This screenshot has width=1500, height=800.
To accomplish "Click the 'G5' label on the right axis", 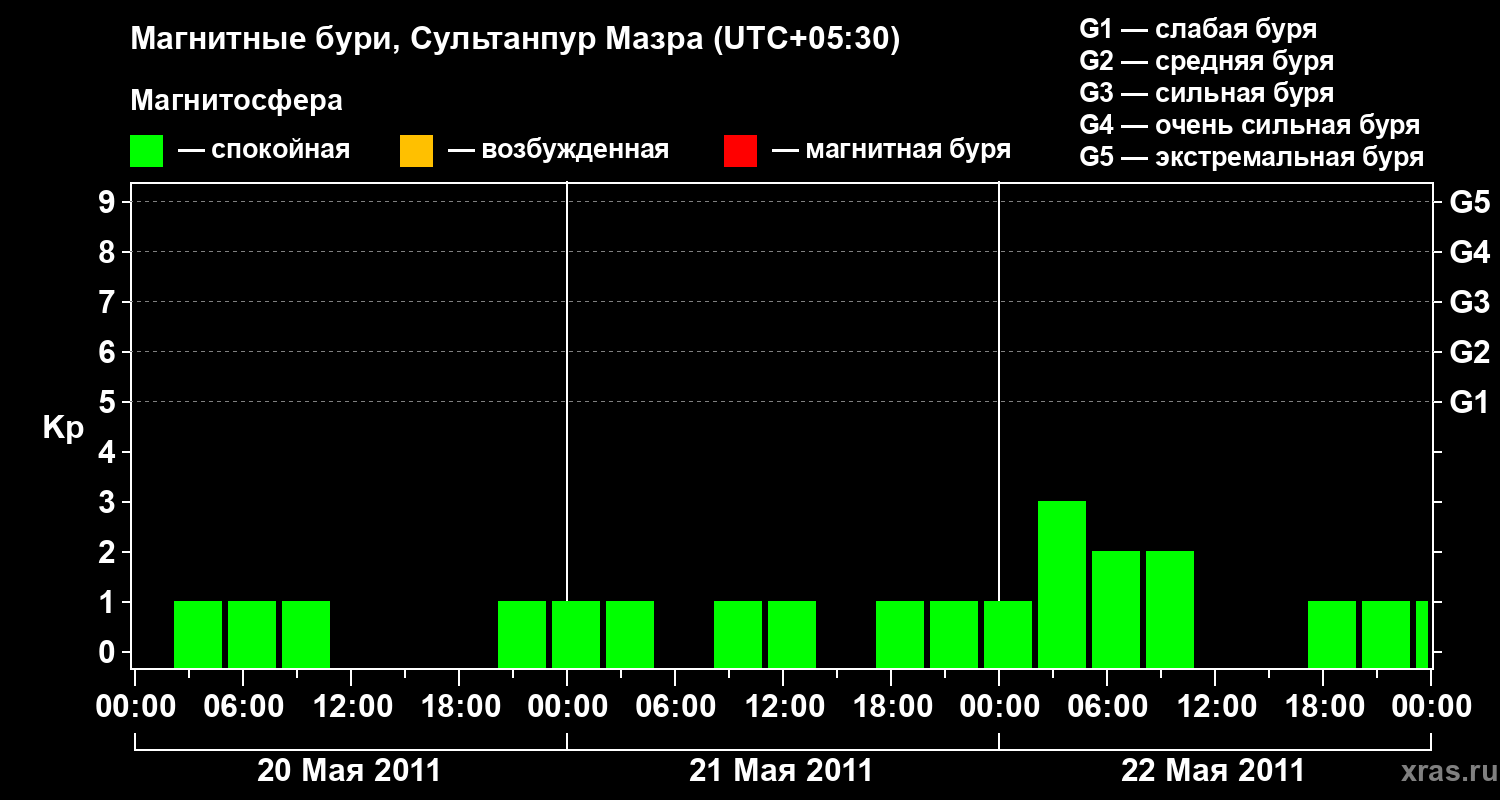I will [x=1470, y=202].
